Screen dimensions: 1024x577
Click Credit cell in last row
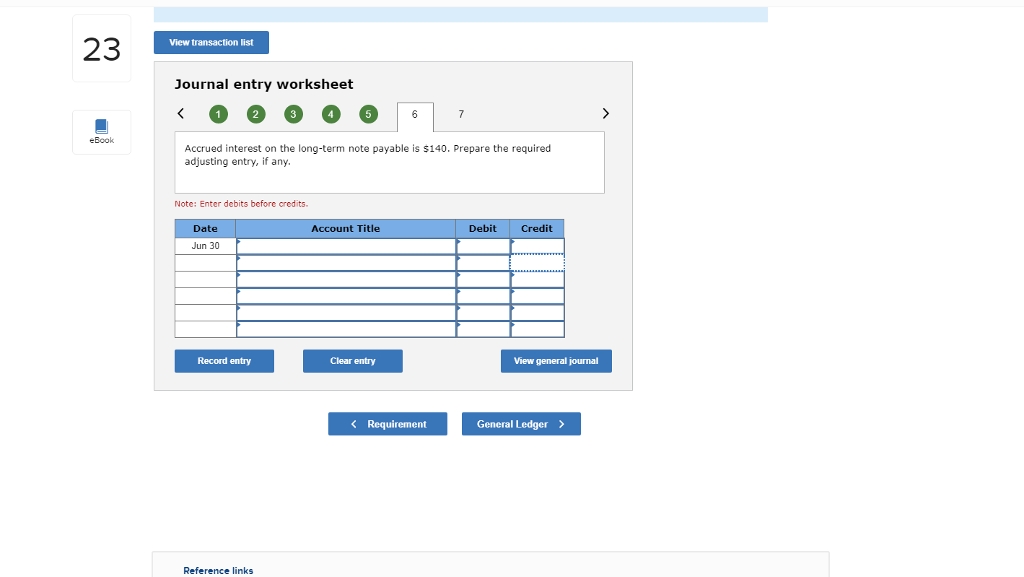[x=537, y=329]
